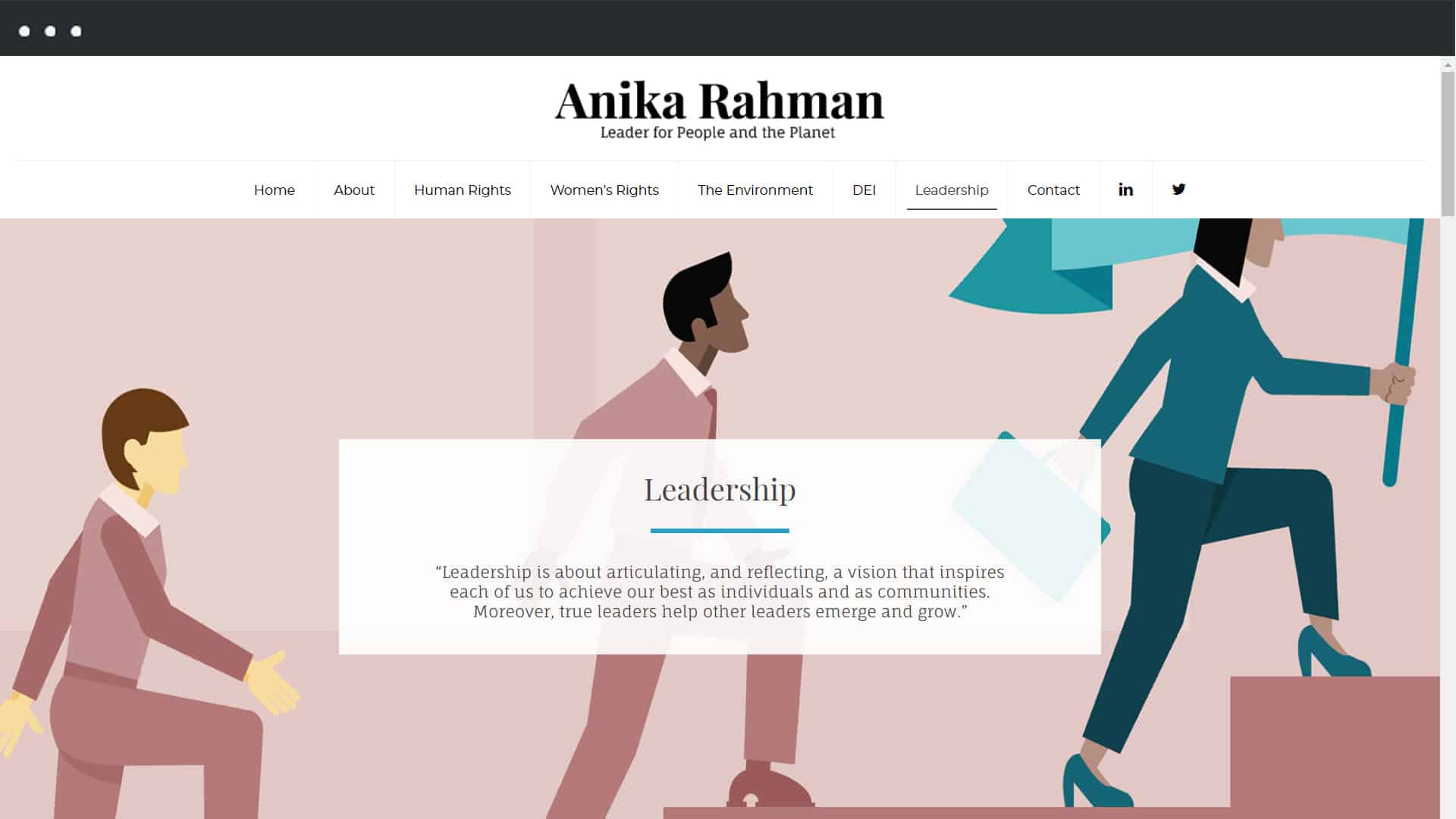Open the Twitter bird icon
This screenshot has height=819, width=1456.
coord(1178,190)
